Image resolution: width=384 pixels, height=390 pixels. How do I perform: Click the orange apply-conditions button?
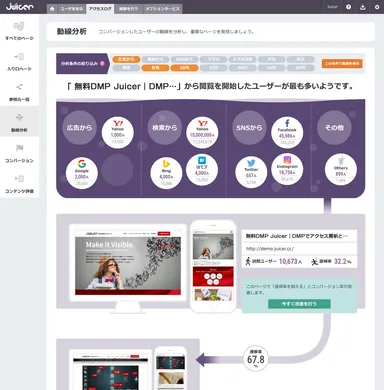coord(342,63)
